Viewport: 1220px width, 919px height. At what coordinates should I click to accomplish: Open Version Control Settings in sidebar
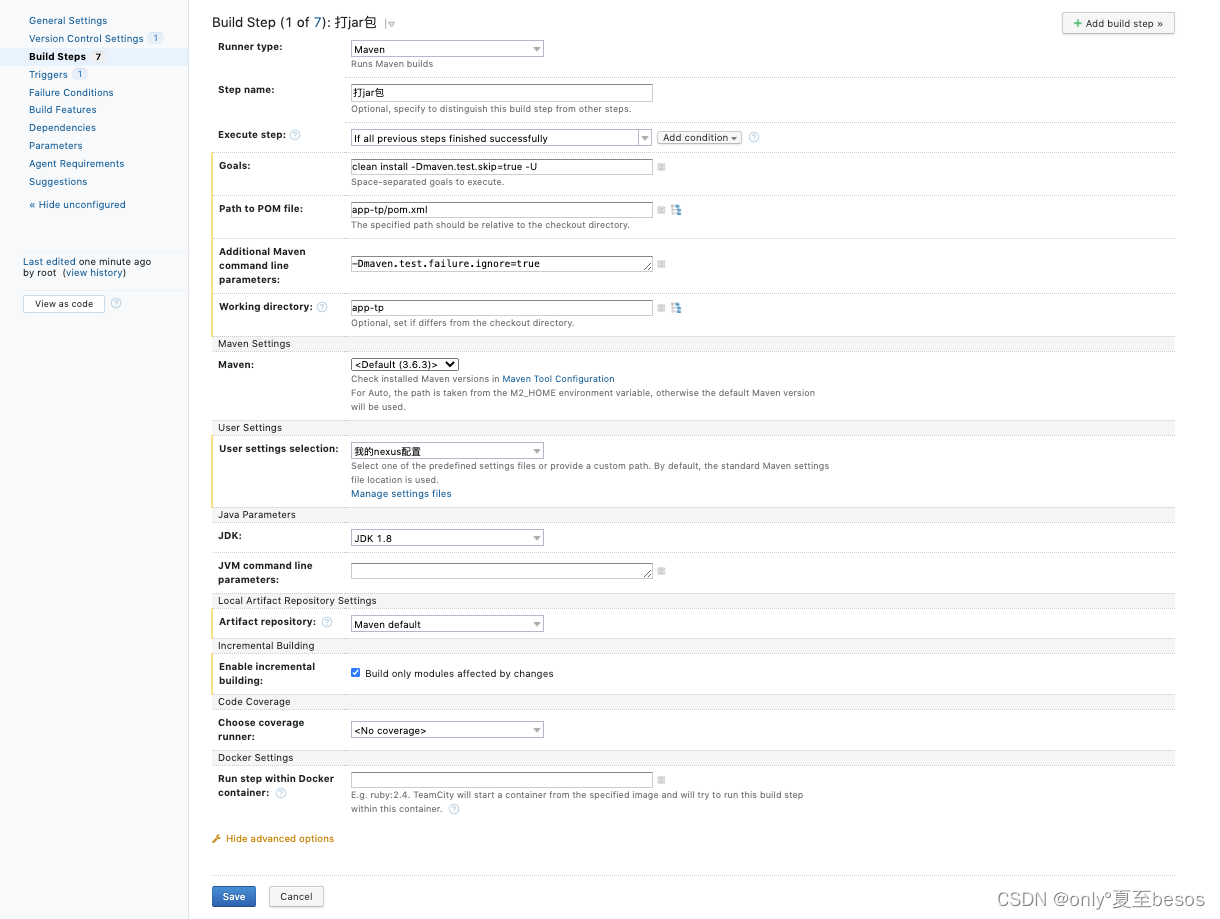86,38
